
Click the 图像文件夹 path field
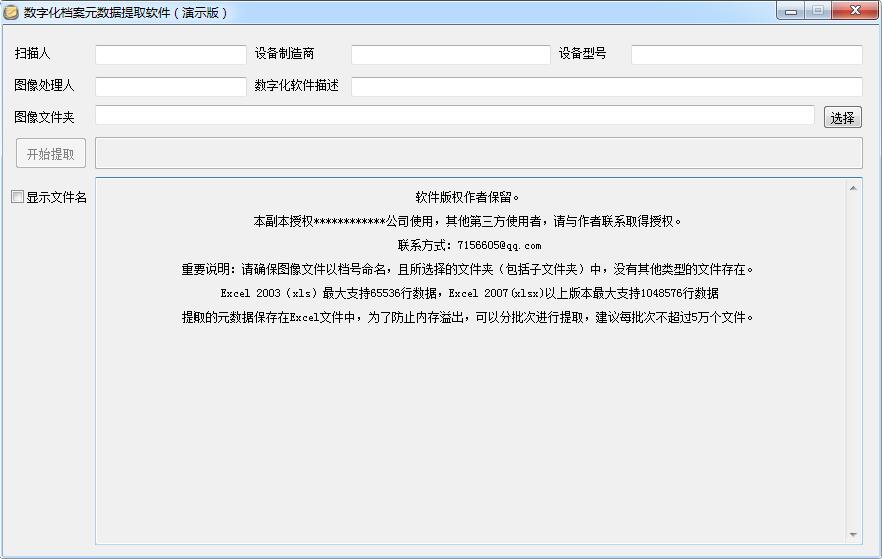pyautogui.click(x=454, y=115)
